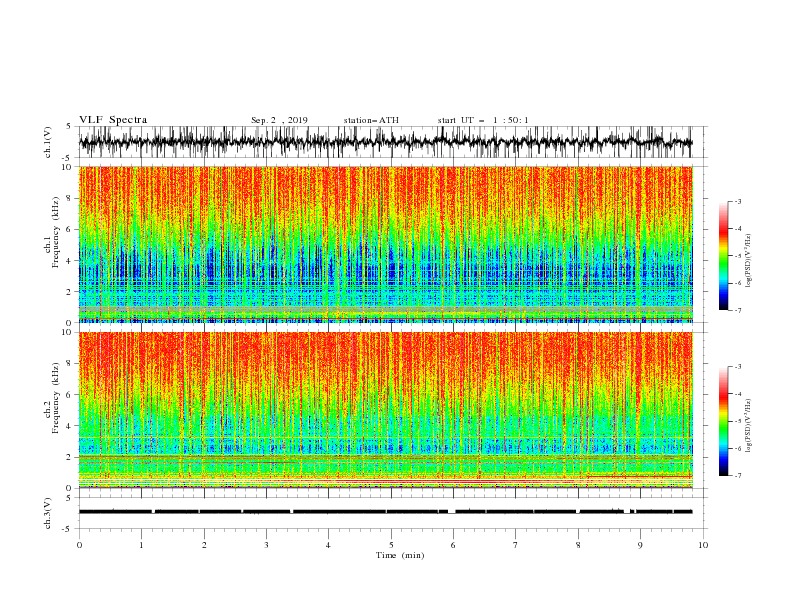Click the ch.1 spectrogram panel

pyautogui.click(x=385, y=244)
